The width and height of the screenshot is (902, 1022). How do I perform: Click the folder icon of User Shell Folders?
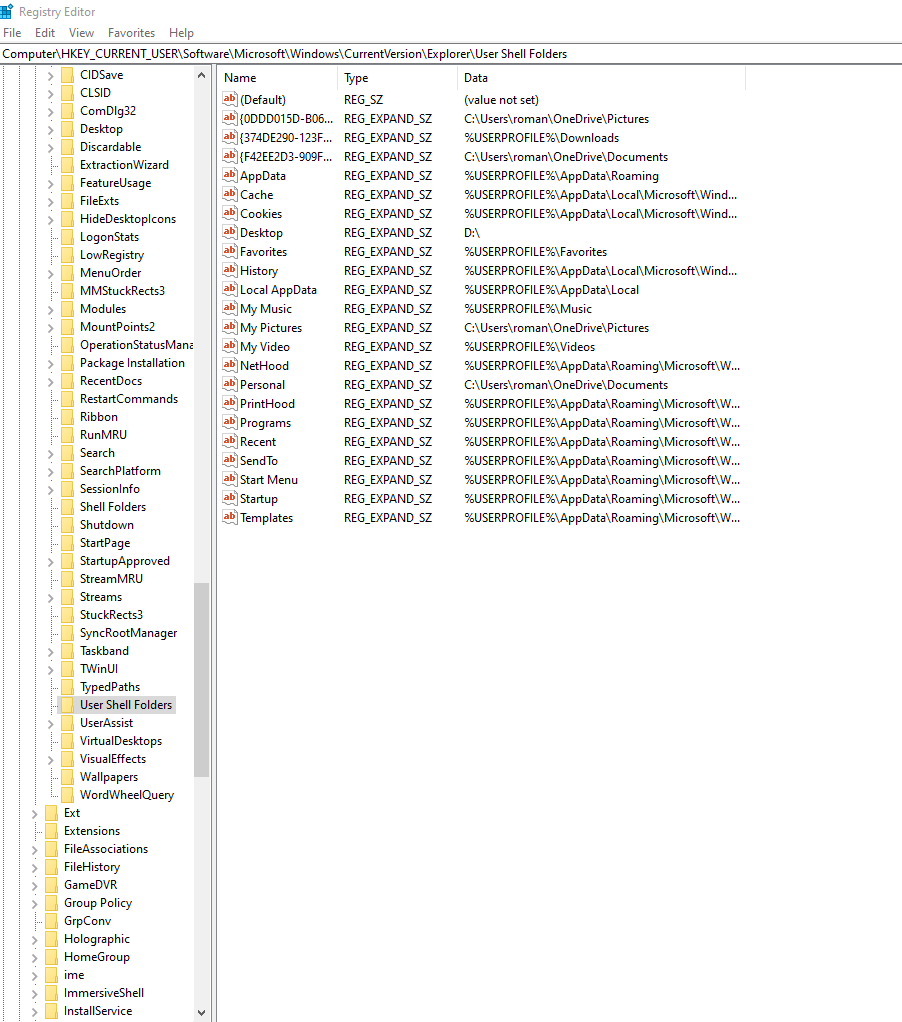[67, 705]
